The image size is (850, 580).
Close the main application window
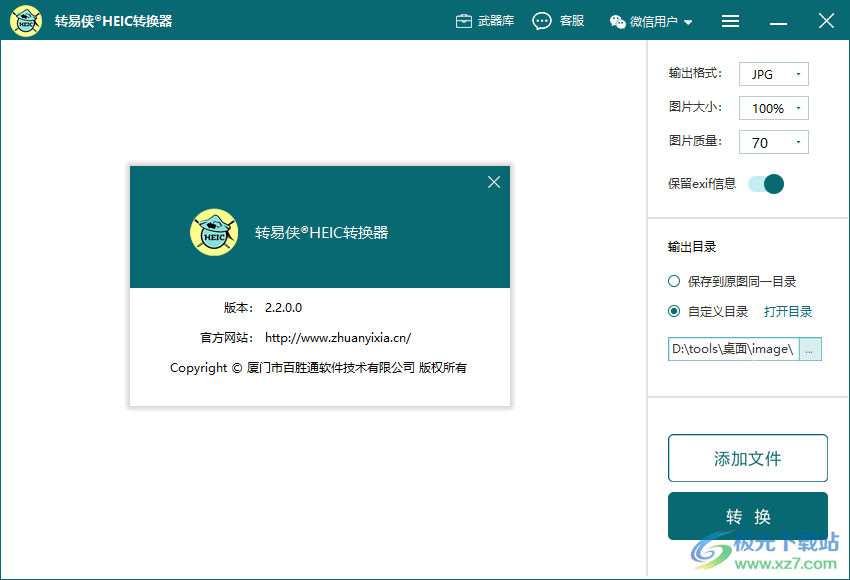pyautogui.click(x=826, y=21)
